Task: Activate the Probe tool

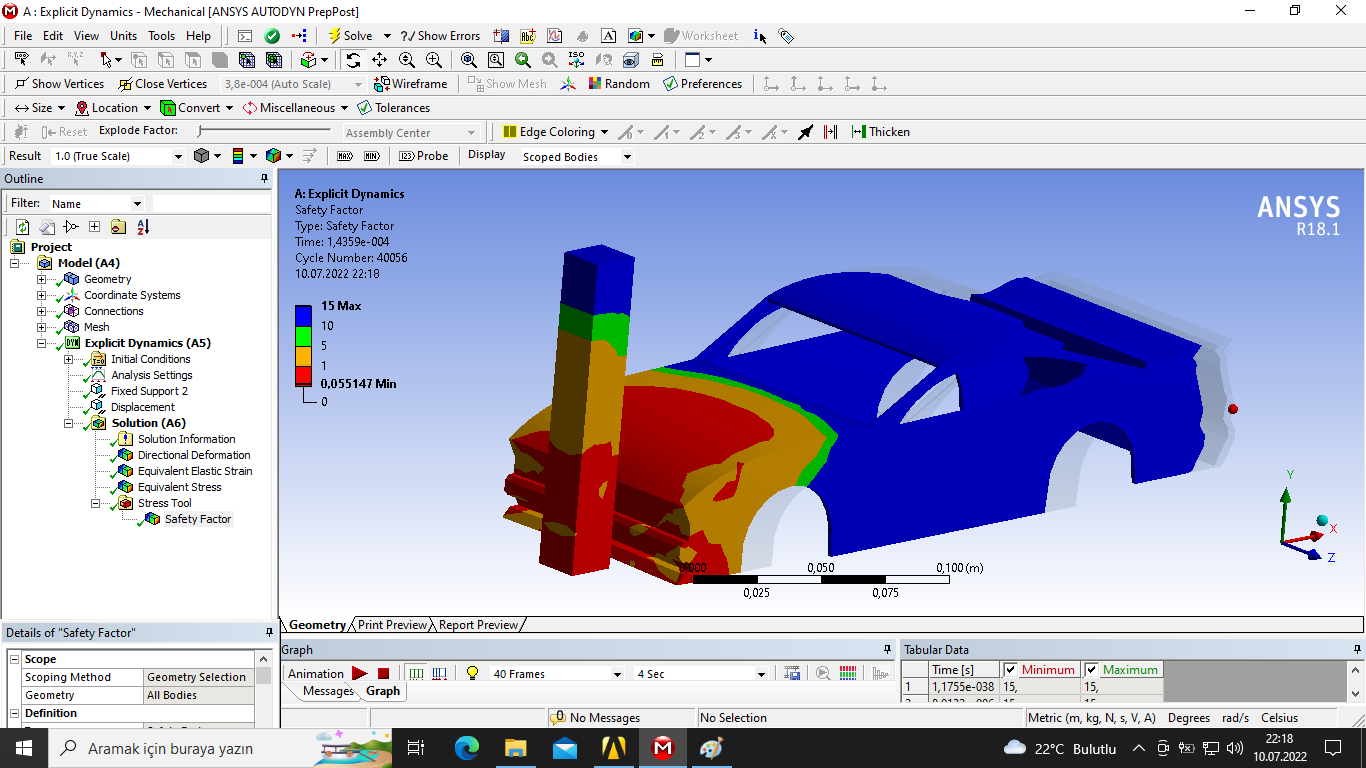Action: tap(424, 156)
